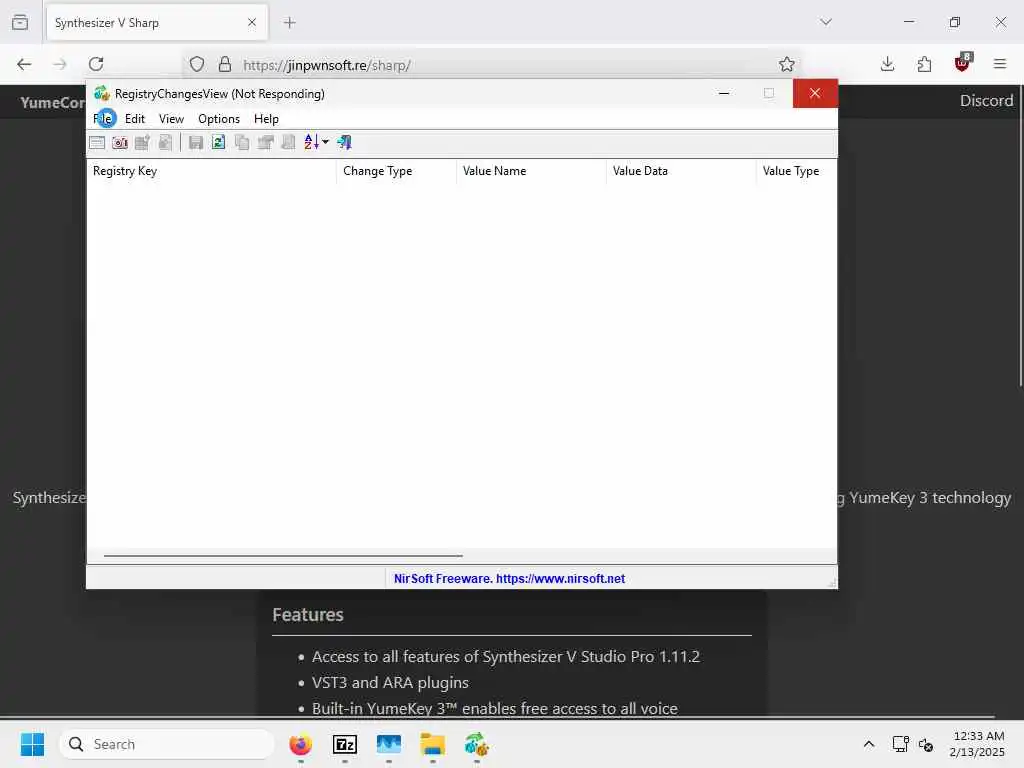Image resolution: width=1024 pixels, height=768 pixels.
Task: Click the camera snapshot toolbar icon
Action: point(120,142)
